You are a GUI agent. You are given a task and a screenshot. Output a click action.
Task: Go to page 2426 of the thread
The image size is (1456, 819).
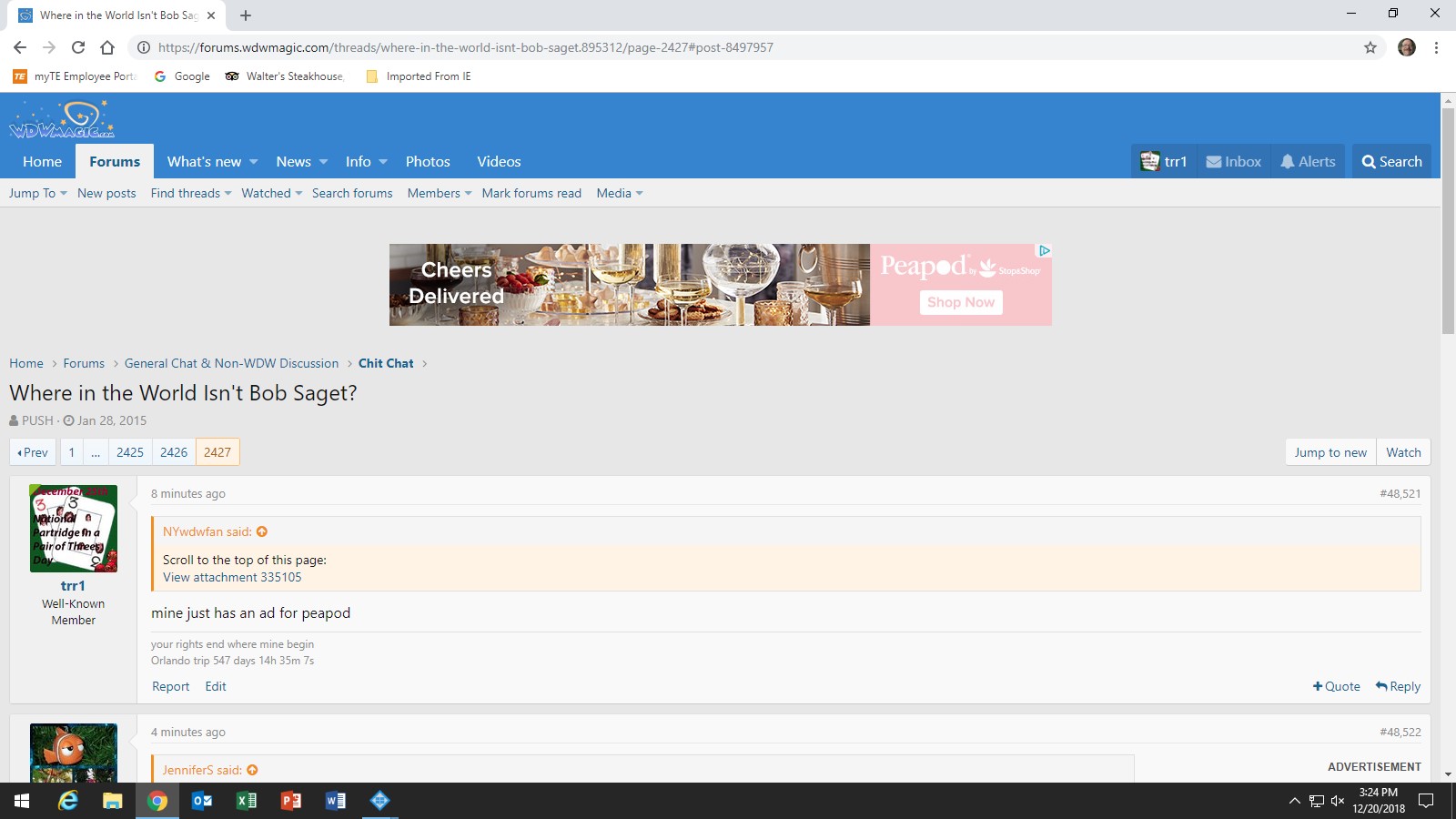click(174, 452)
